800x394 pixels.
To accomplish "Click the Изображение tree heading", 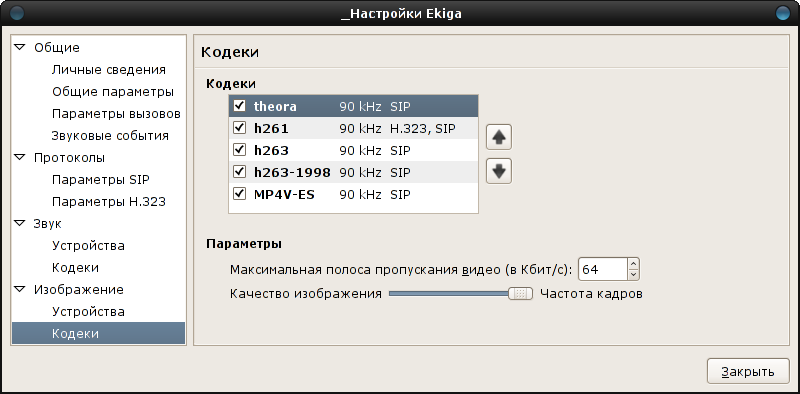I will click(x=79, y=289).
